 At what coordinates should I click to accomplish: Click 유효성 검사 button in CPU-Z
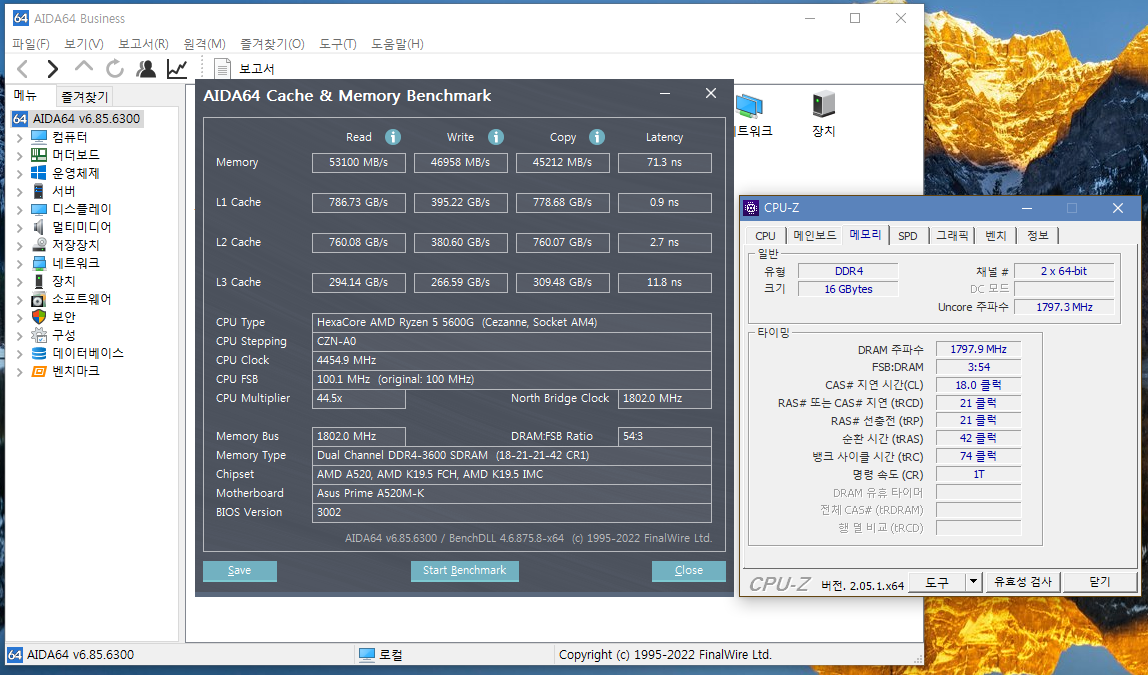click(1023, 582)
